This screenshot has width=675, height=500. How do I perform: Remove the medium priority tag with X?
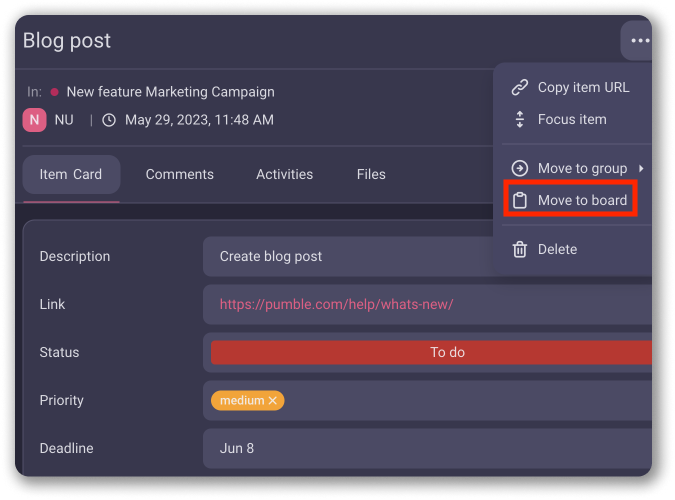coord(272,400)
